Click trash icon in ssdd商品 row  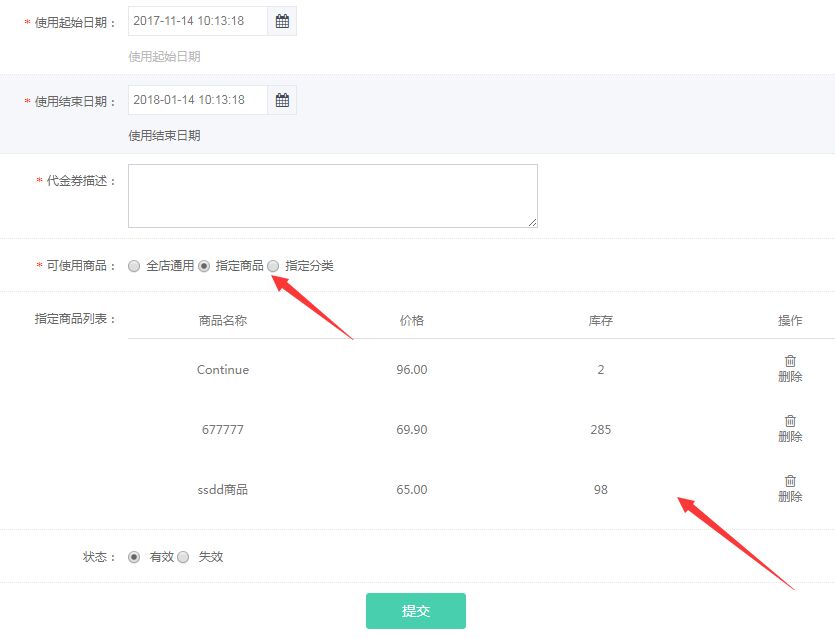point(790,481)
